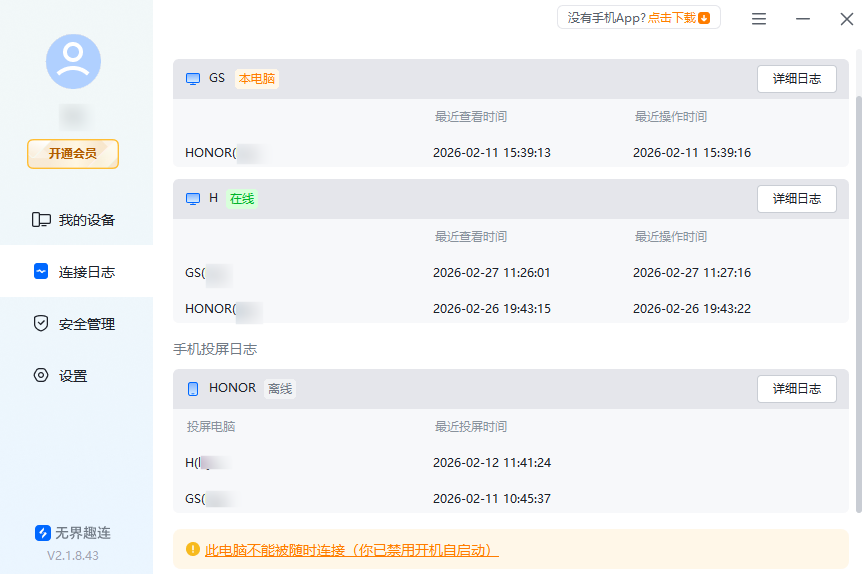Click the monitor icon beside GS device

click(x=193, y=79)
